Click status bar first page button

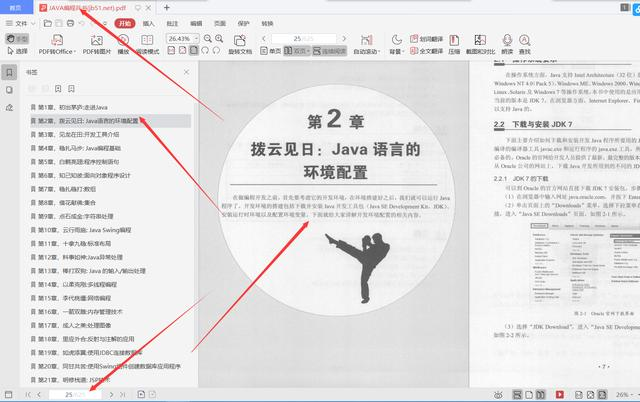28,395
